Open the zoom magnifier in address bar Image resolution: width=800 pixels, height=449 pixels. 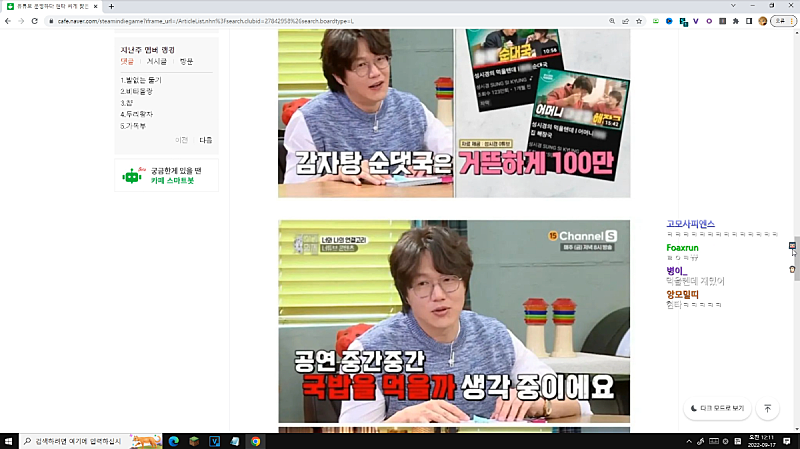[612, 21]
